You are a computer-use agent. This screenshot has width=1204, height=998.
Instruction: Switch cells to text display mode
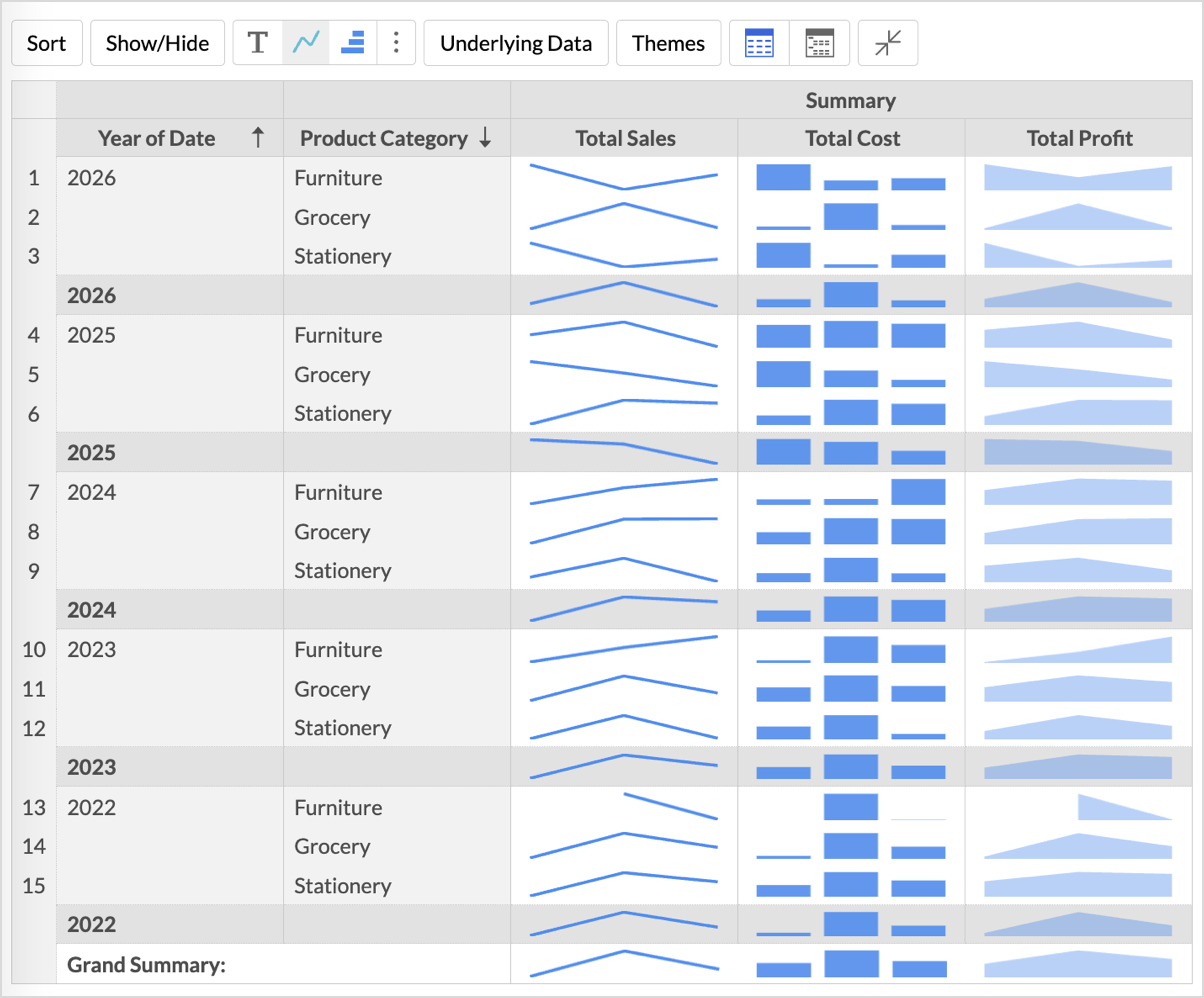pos(257,43)
